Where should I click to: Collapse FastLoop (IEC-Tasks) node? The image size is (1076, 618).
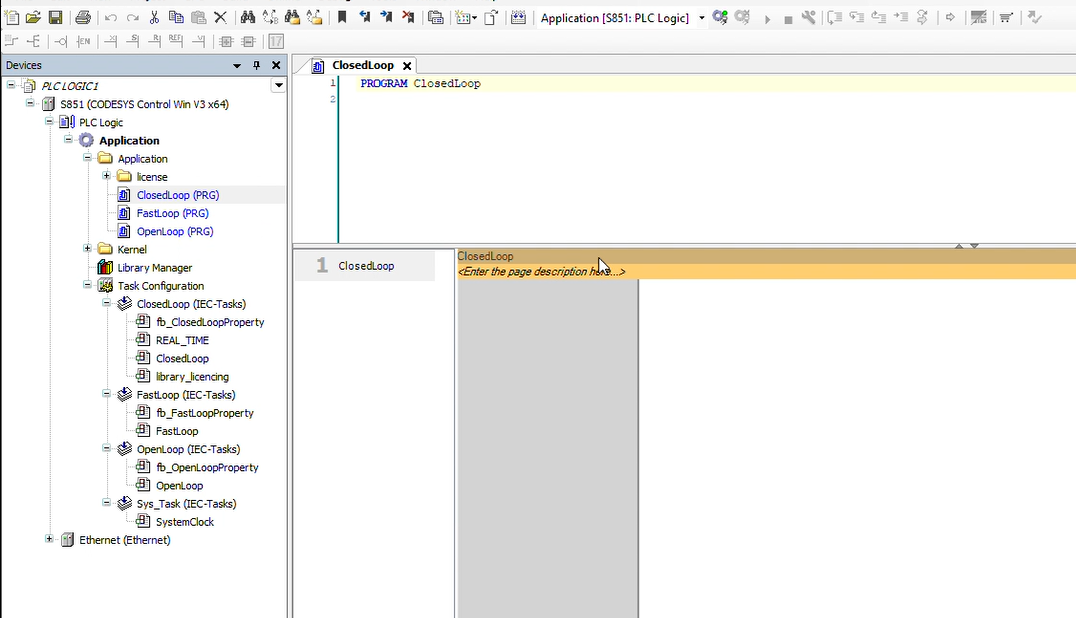[x=106, y=394]
